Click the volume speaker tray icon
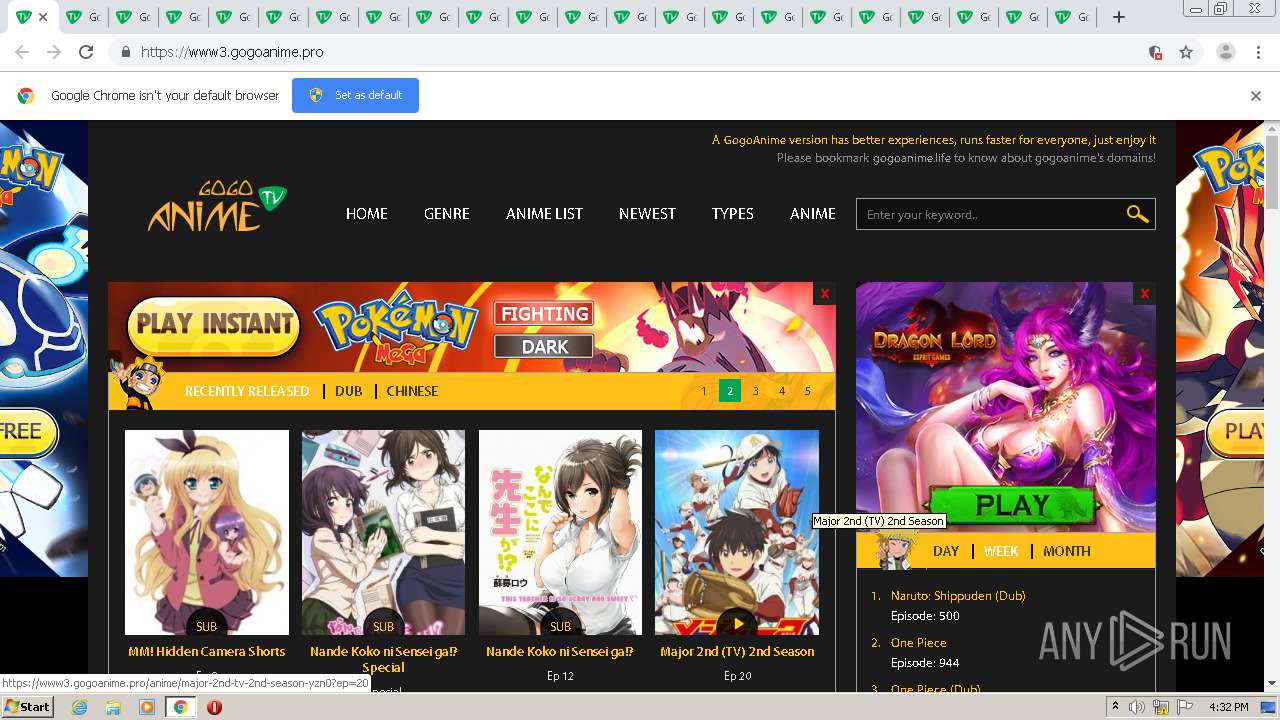 coord(1137,707)
